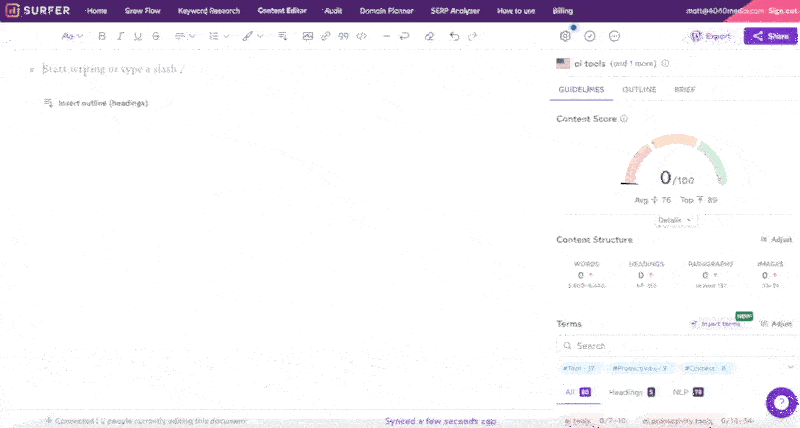Click the Share button
Viewport: 800px width, 428px height.
click(771, 36)
